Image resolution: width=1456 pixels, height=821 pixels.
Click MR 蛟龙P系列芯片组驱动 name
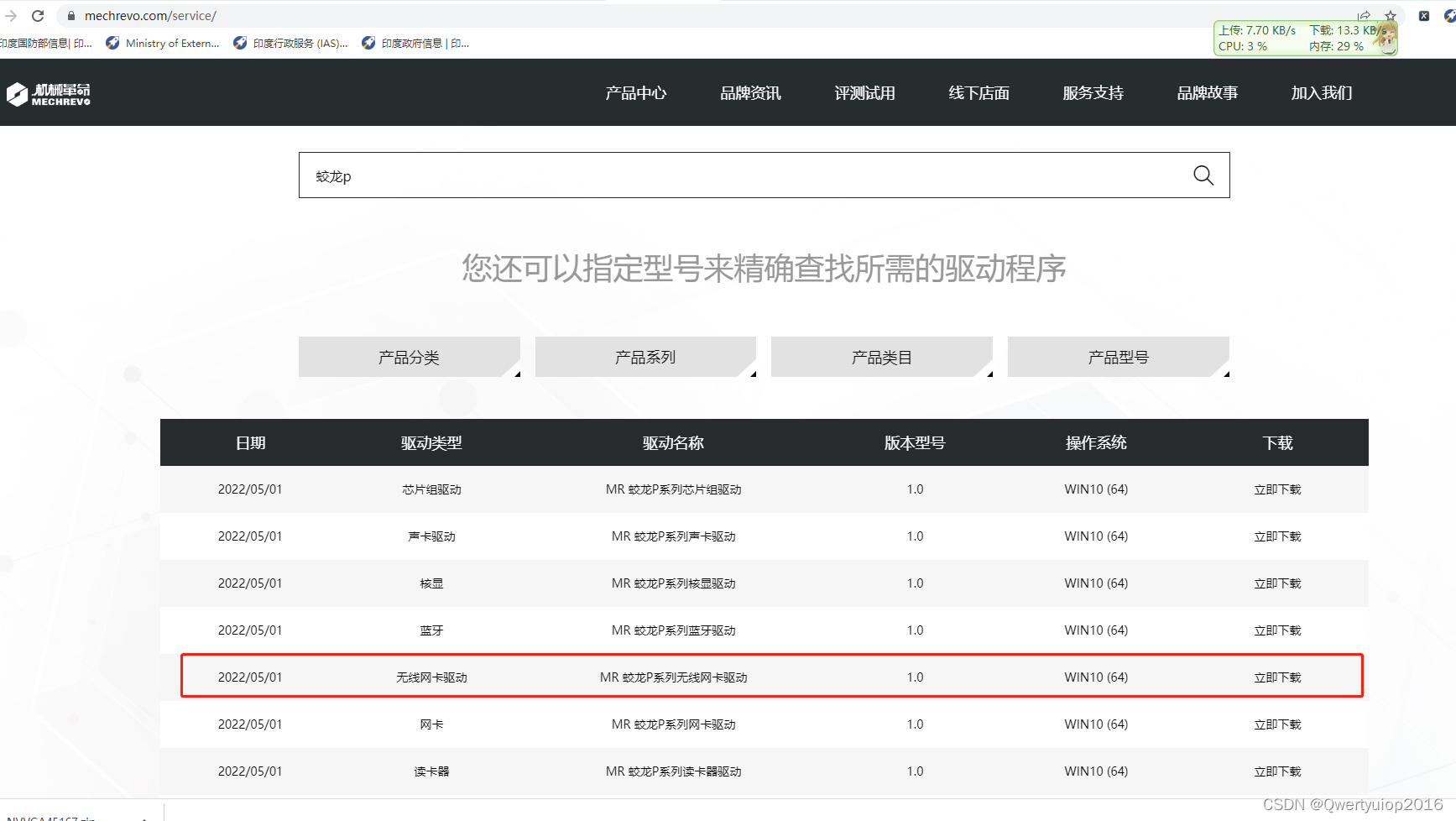coord(673,489)
